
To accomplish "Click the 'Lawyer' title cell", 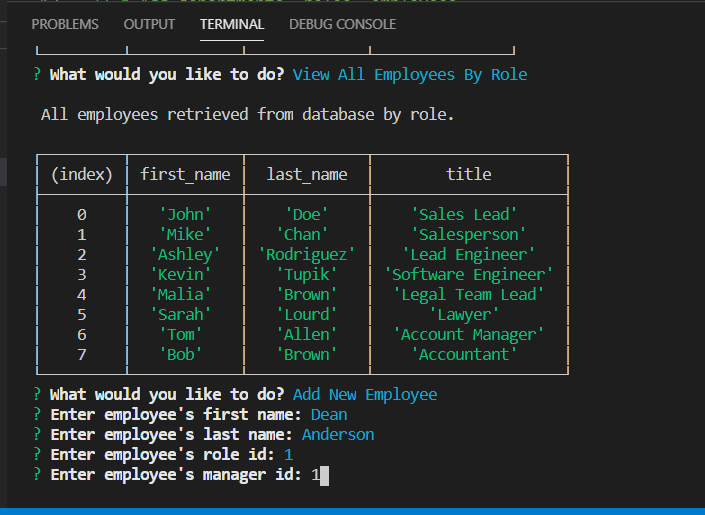I will click(464, 314).
